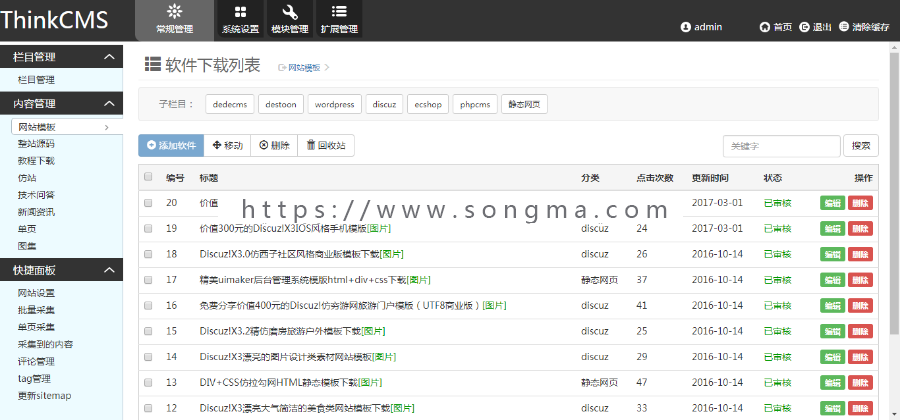Open 新闻资讯 sidebar item
This screenshot has width=900, height=420.
[x=36, y=212]
